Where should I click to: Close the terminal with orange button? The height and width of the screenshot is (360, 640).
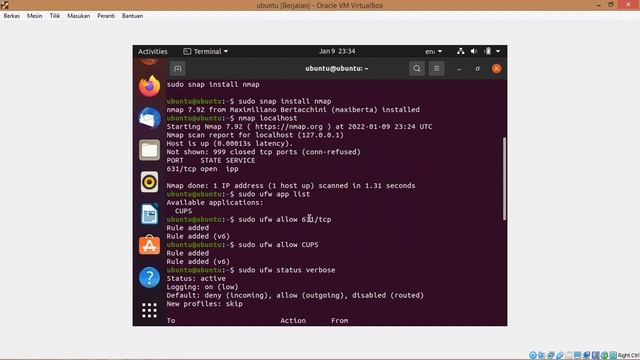coord(496,69)
